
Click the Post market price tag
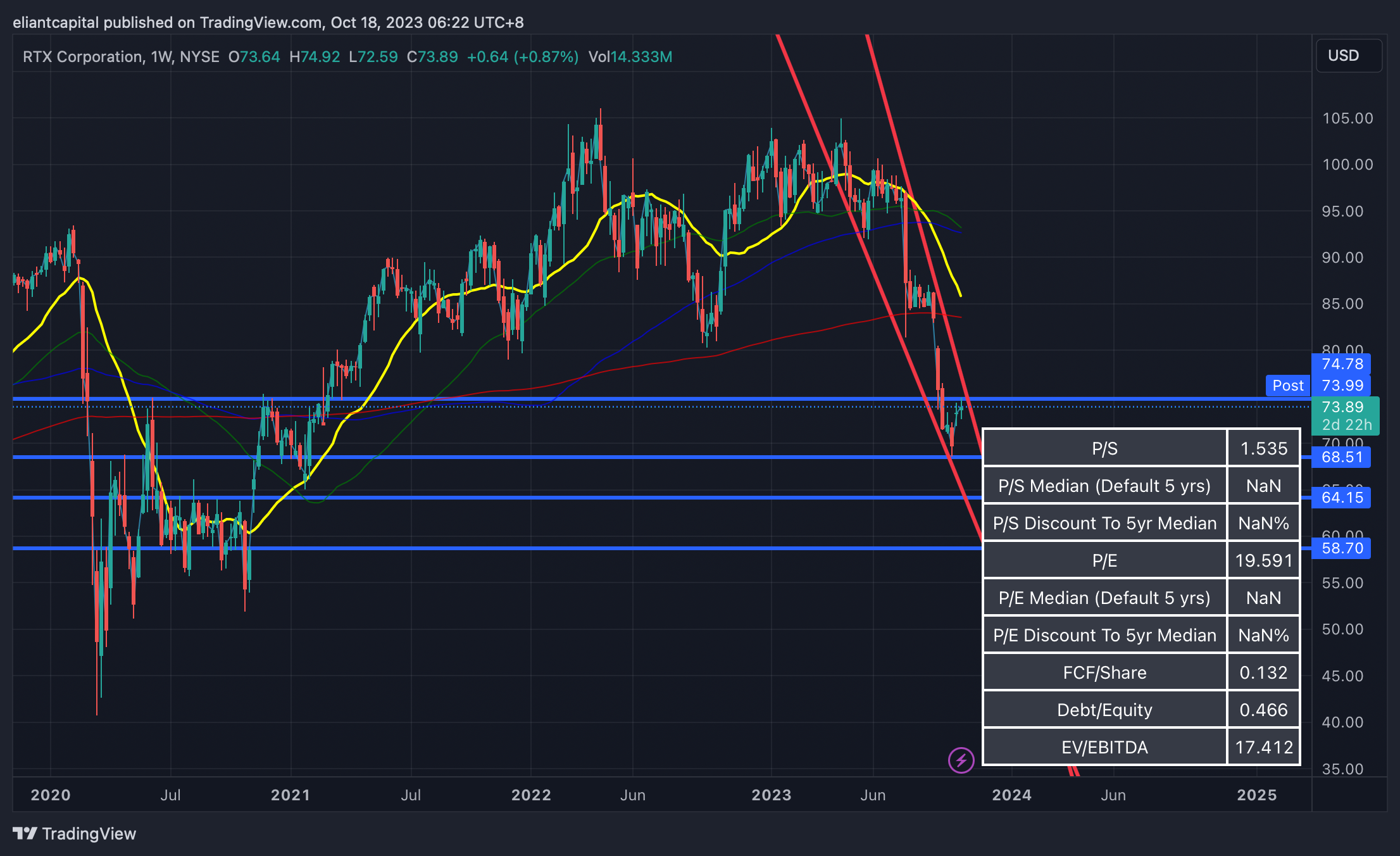[1287, 386]
